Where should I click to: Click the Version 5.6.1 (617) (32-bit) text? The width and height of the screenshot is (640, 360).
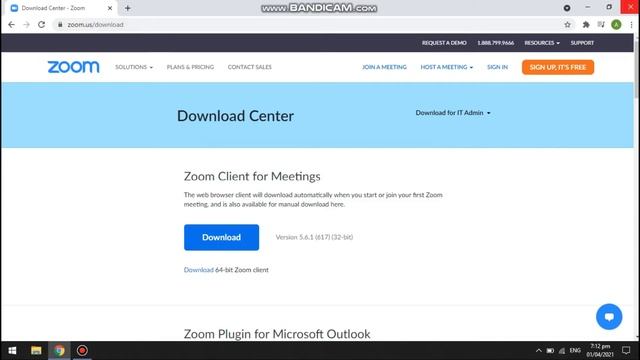[314, 237]
